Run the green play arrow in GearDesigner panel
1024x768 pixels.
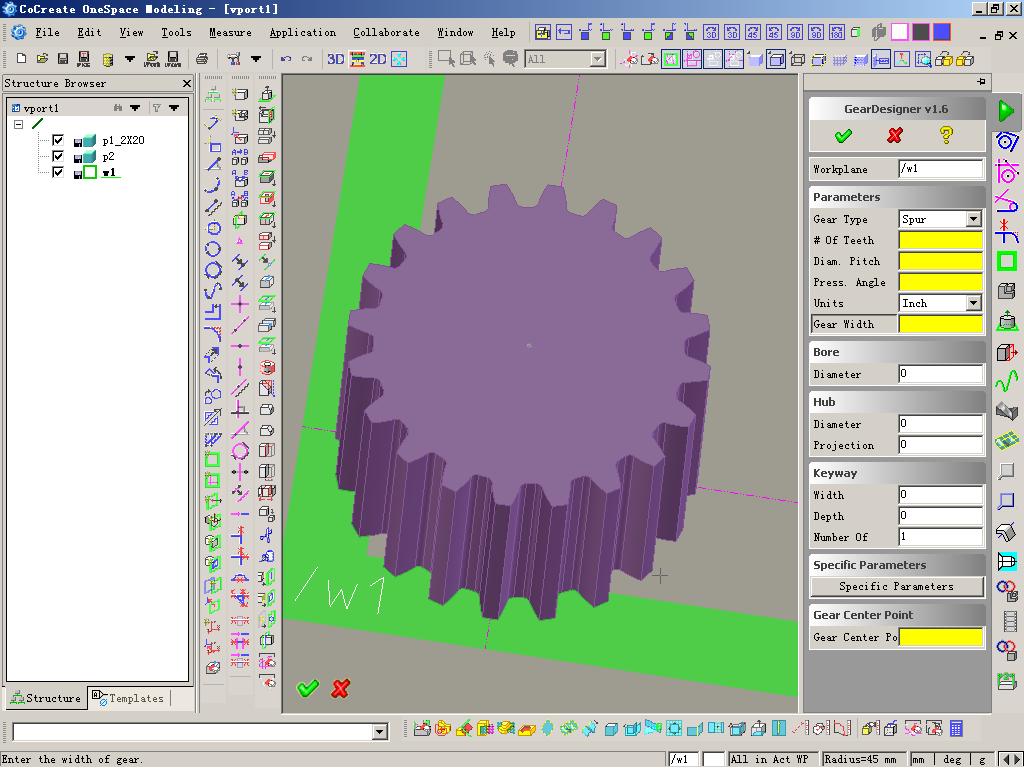[x=1006, y=110]
